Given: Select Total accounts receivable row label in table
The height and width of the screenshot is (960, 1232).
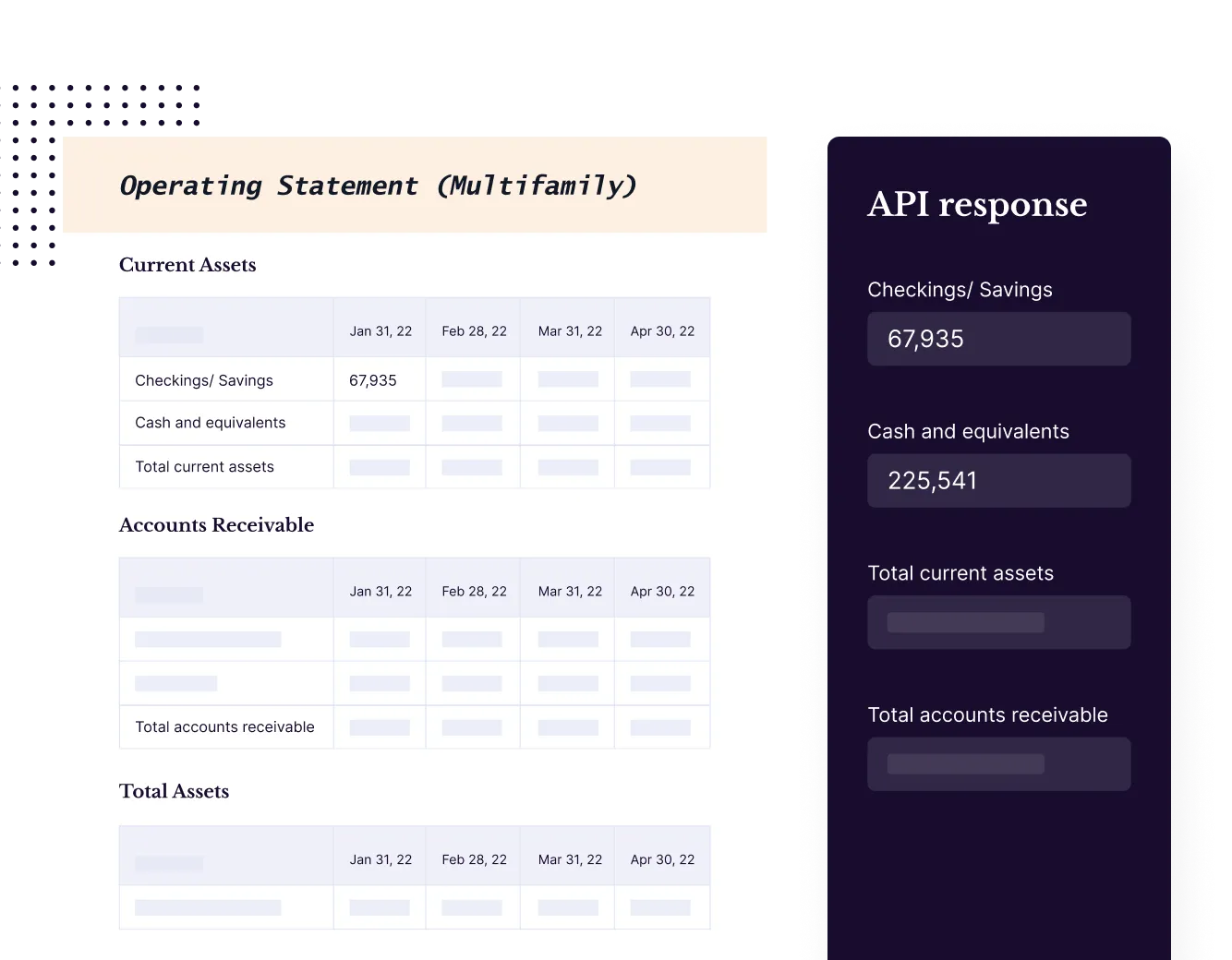Looking at the screenshot, I should click(224, 727).
